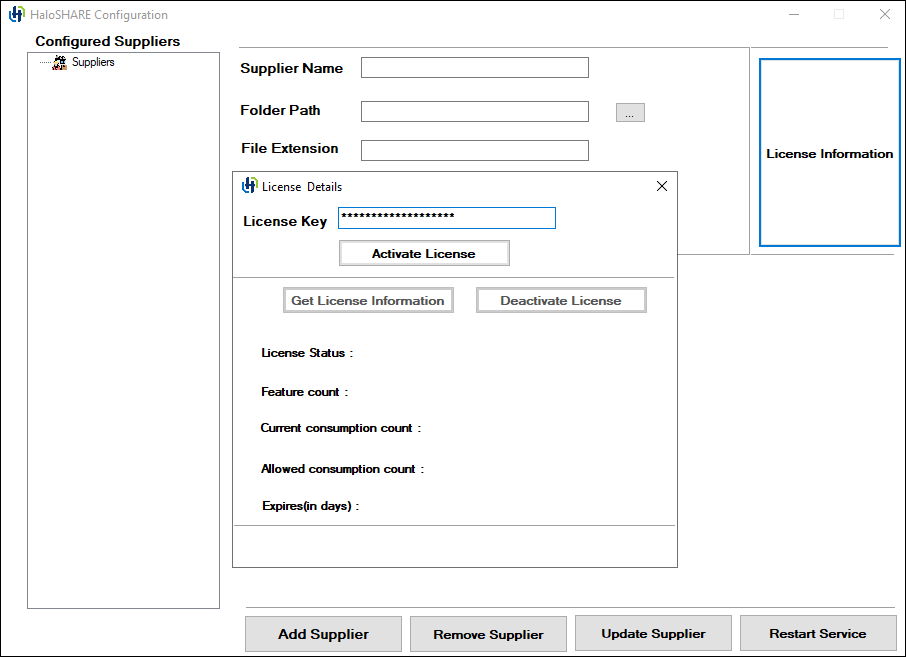Click inside the Folder Path field
This screenshot has height=657, width=906.
tap(474, 111)
